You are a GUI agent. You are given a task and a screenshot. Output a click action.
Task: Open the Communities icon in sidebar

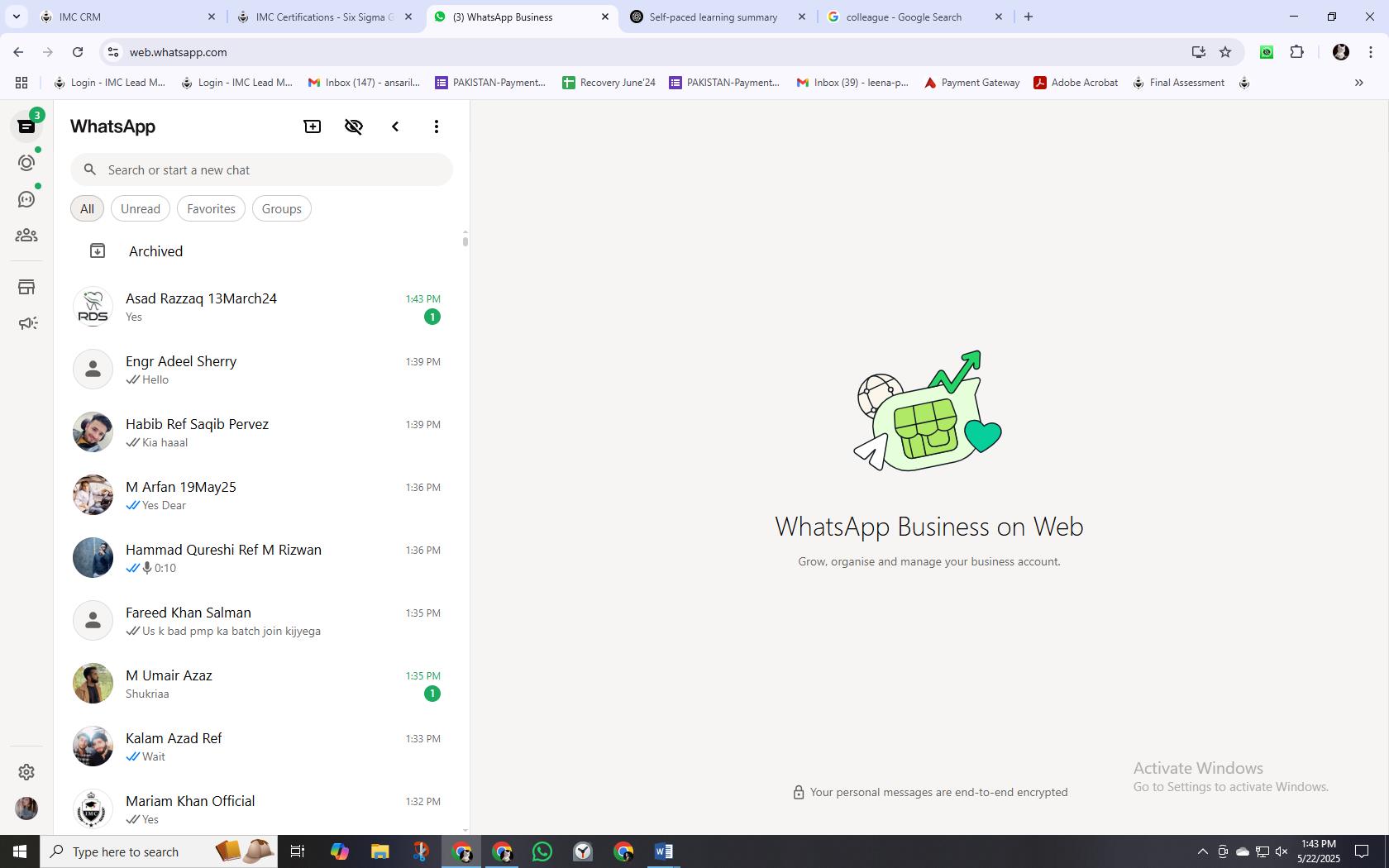26,236
